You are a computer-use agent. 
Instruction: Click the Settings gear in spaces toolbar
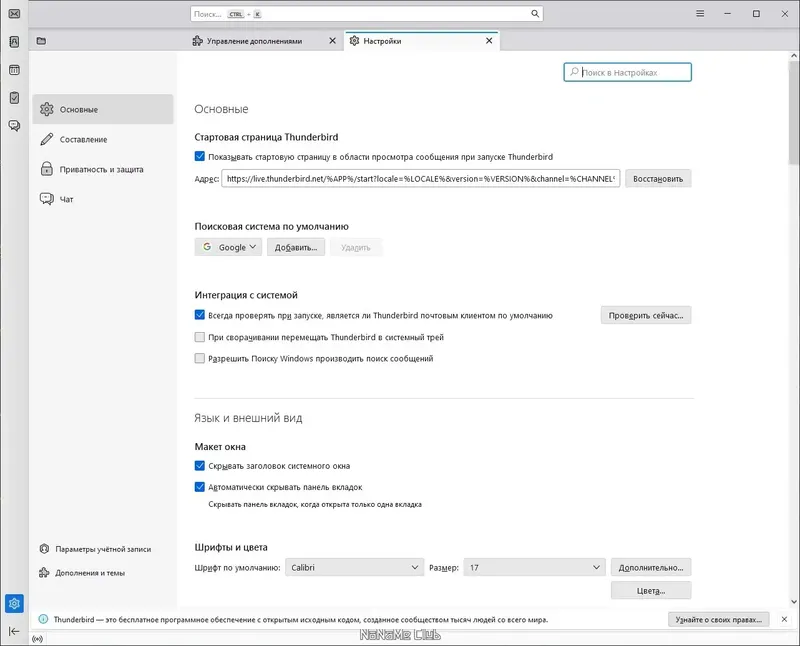point(14,604)
